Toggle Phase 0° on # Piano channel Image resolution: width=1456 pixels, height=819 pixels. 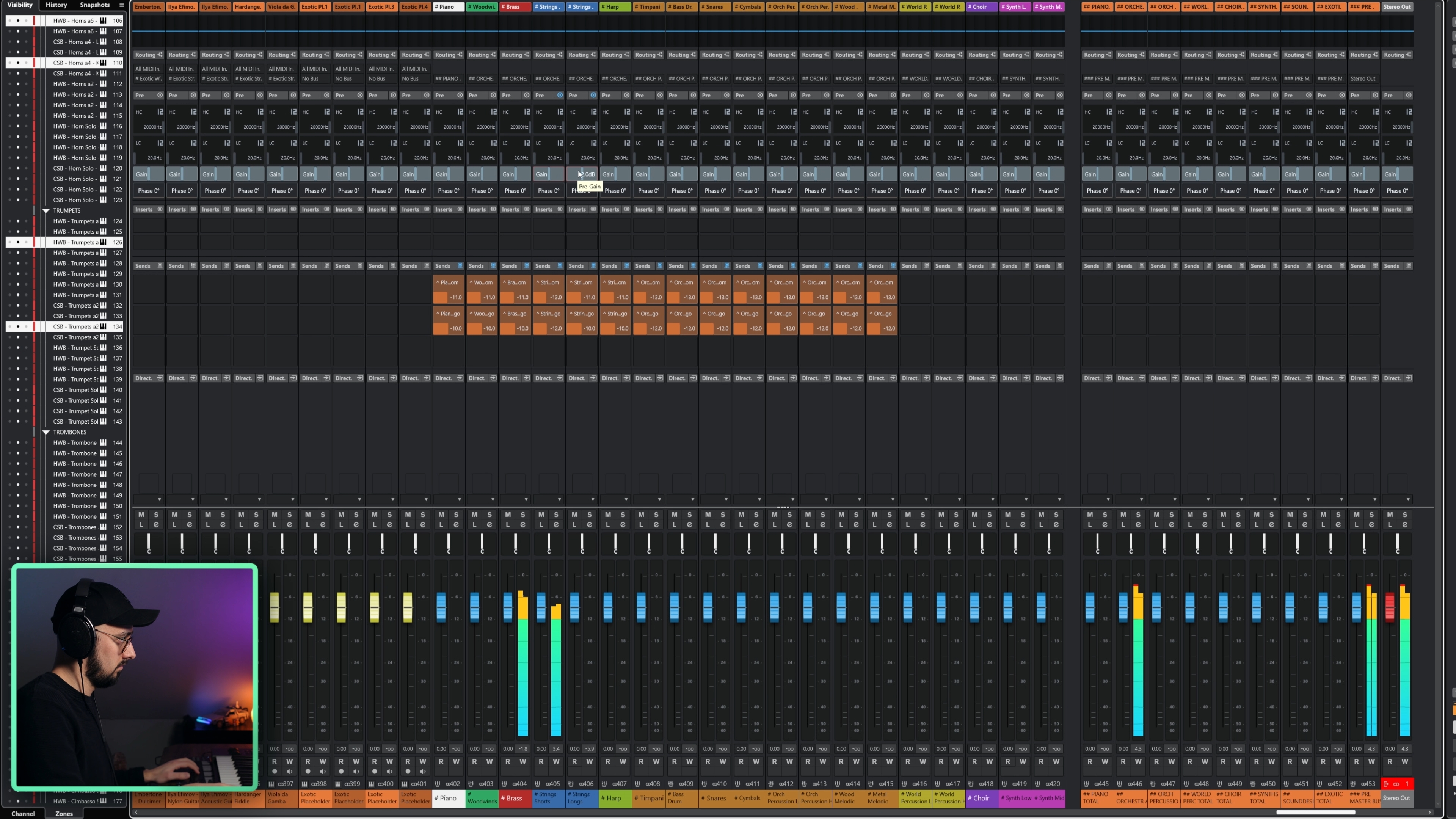click(x=448, y=190)
